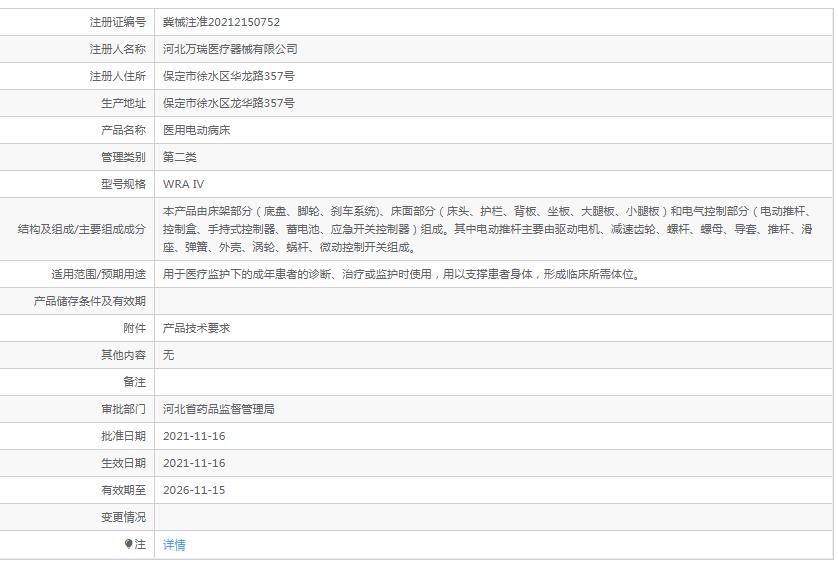Click the 管理类别 label
Image resolution: width=838 pixels, height=564 pixels.
point(123,157)
